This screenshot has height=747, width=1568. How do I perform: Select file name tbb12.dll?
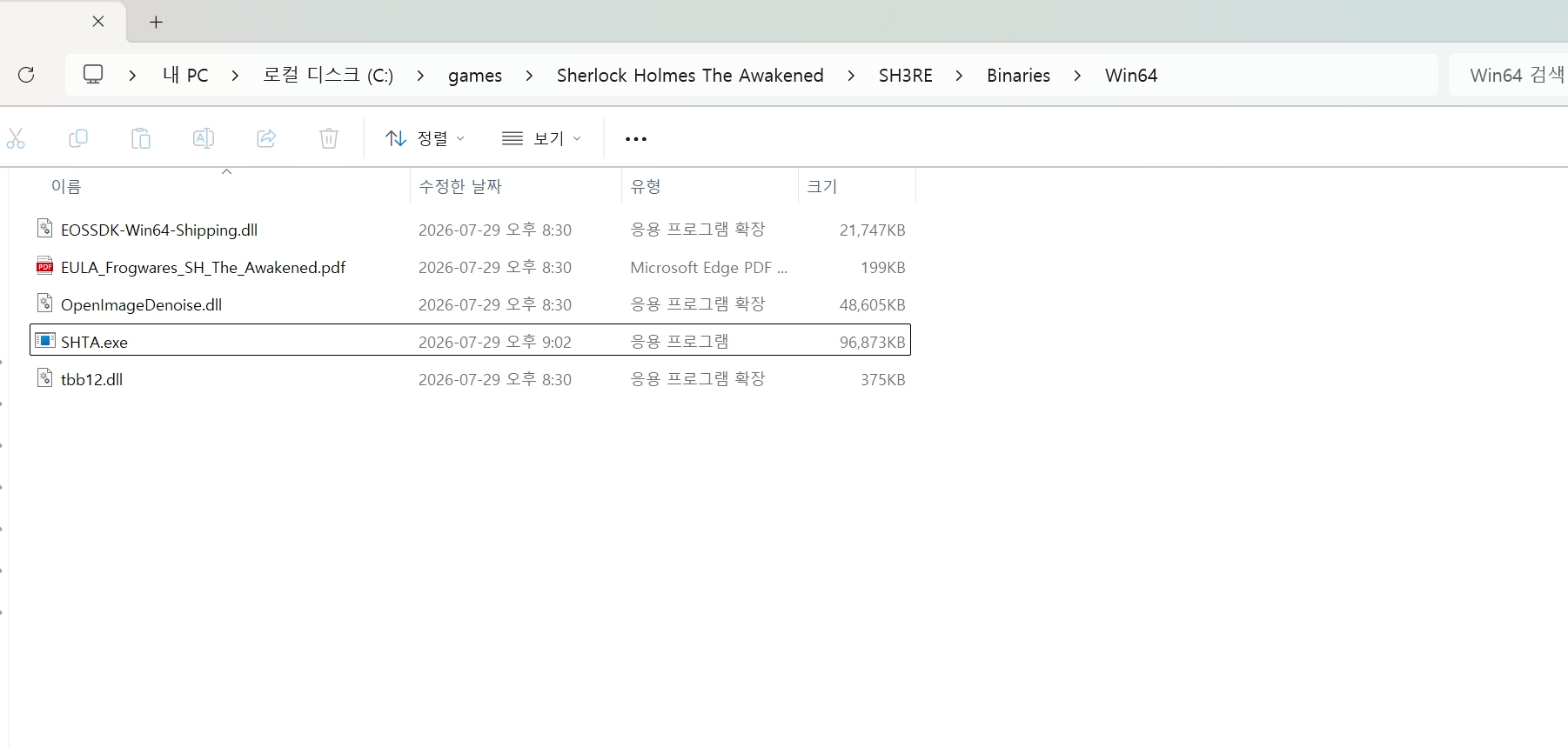point(91,379)
